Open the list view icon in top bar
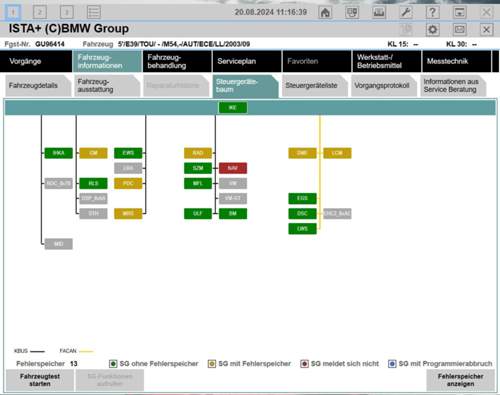Screen dimensions: 500x395 (94, 12)
